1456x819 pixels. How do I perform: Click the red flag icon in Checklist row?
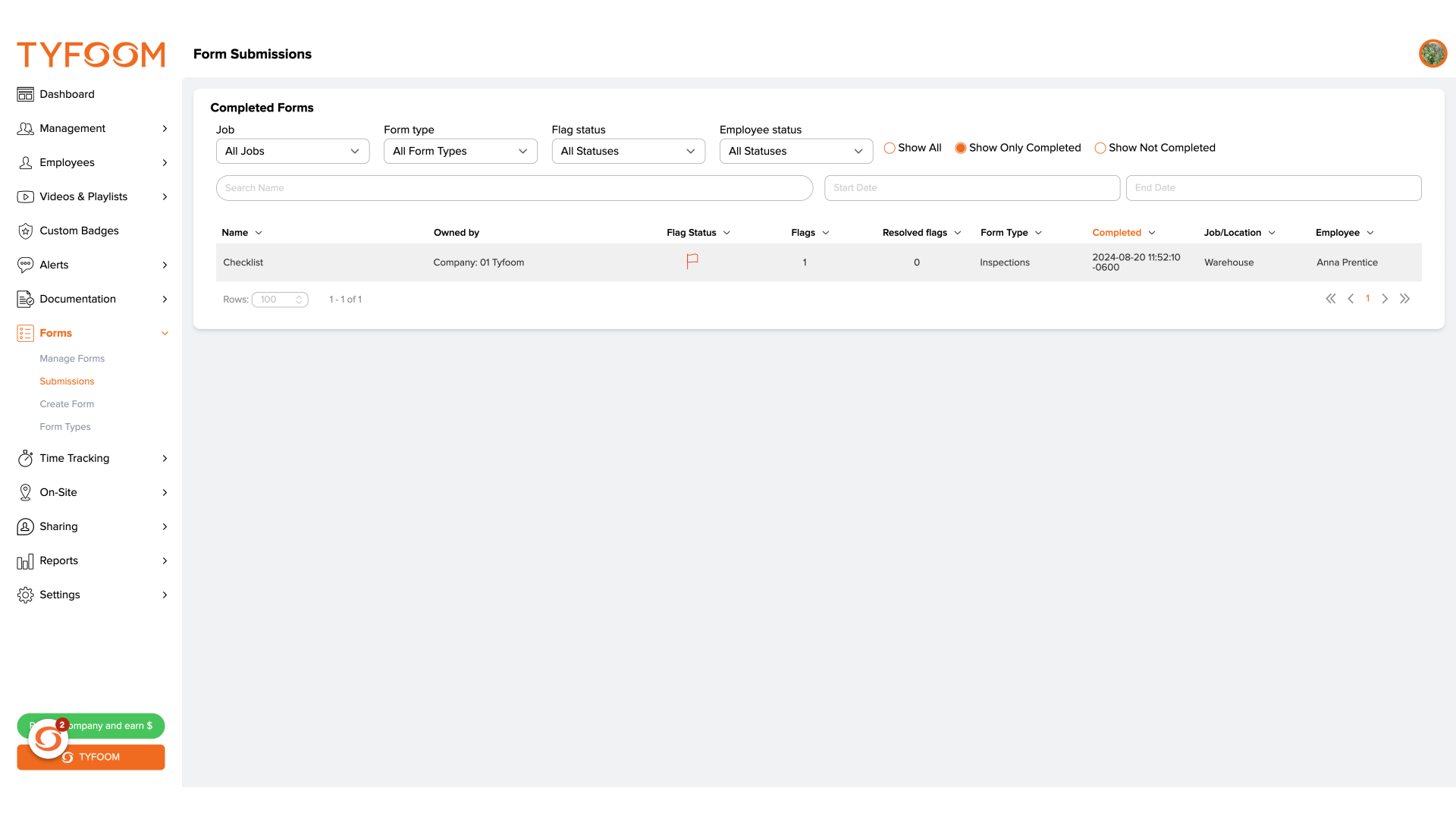[x=692, y=262]
